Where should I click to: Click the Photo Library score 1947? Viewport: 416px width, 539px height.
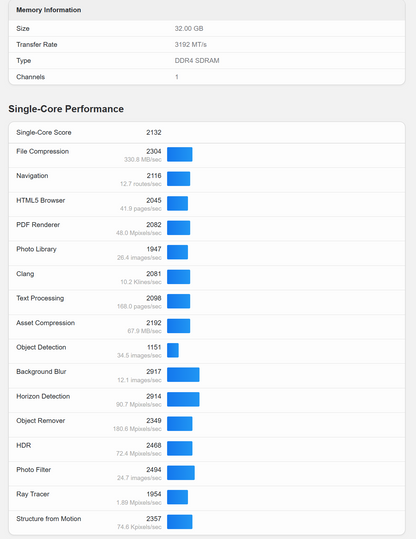[x=154, y=249]
